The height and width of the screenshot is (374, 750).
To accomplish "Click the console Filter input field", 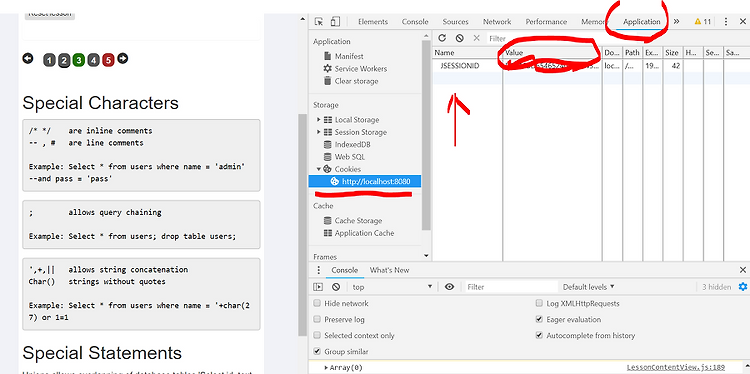I will point(511,287).
